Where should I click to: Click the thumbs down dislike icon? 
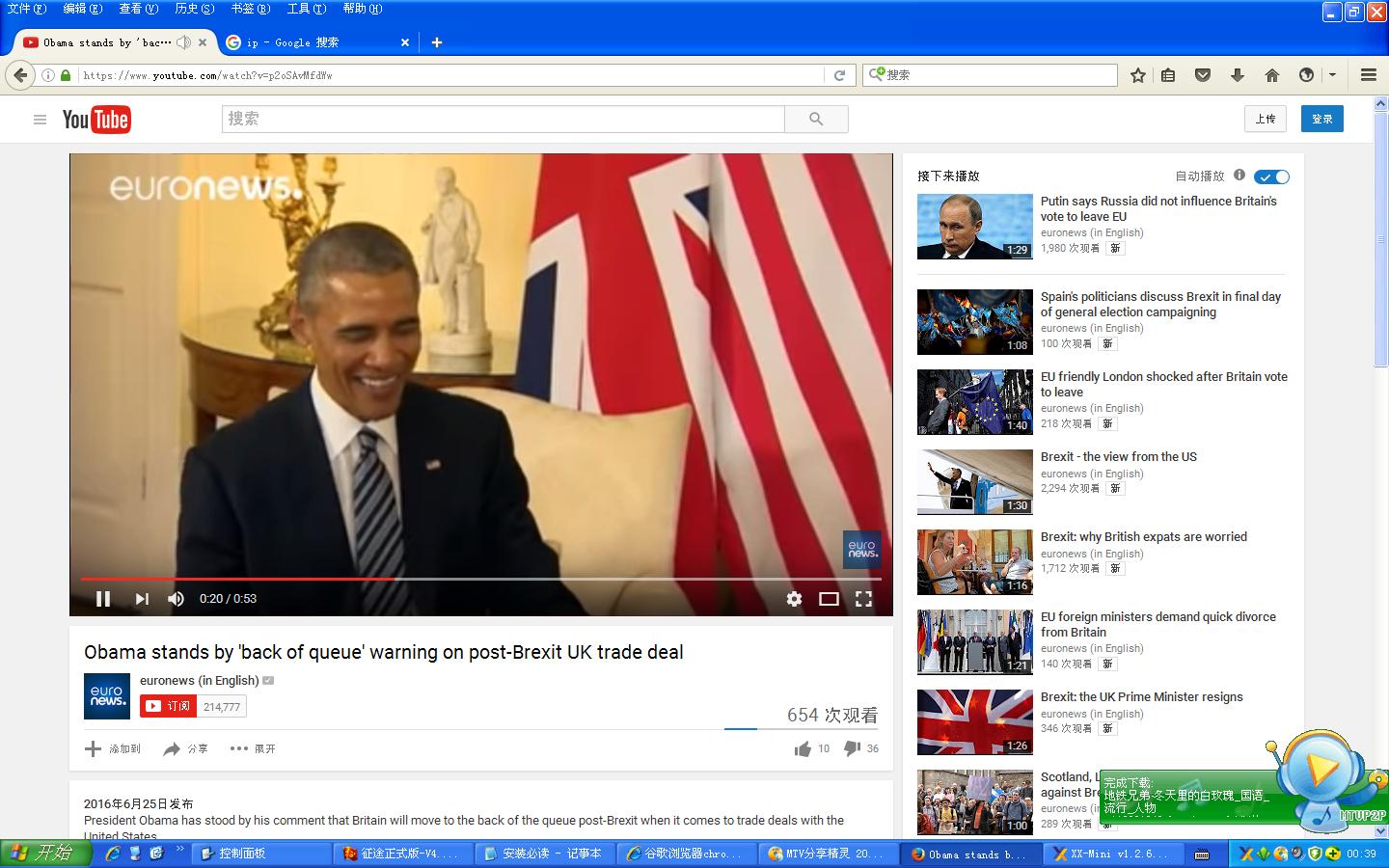click(852, 748)
